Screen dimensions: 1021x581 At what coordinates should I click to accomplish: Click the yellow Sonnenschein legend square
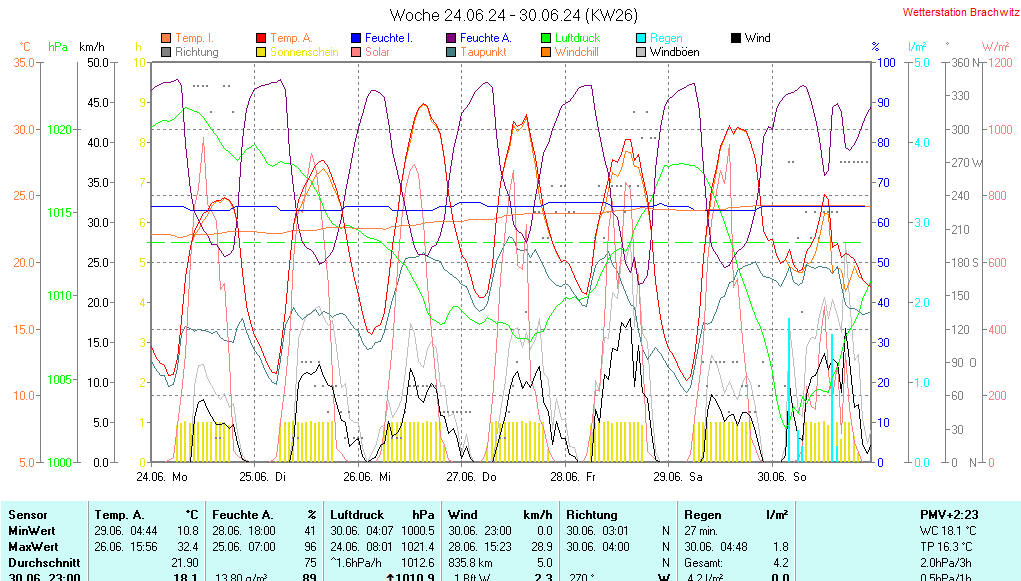click(x=262, y=52)
